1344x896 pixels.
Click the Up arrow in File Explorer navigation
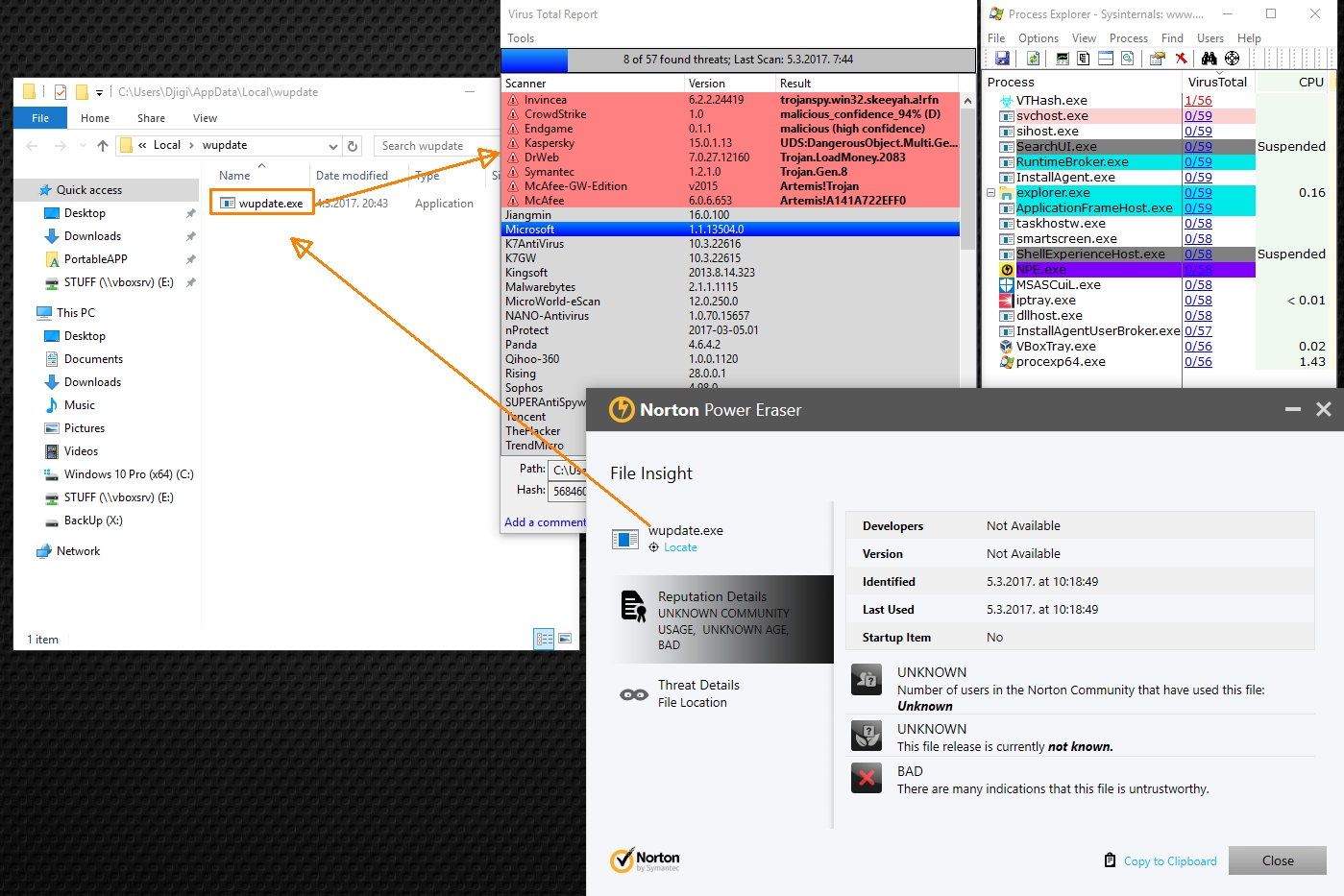tap(103, 146)
